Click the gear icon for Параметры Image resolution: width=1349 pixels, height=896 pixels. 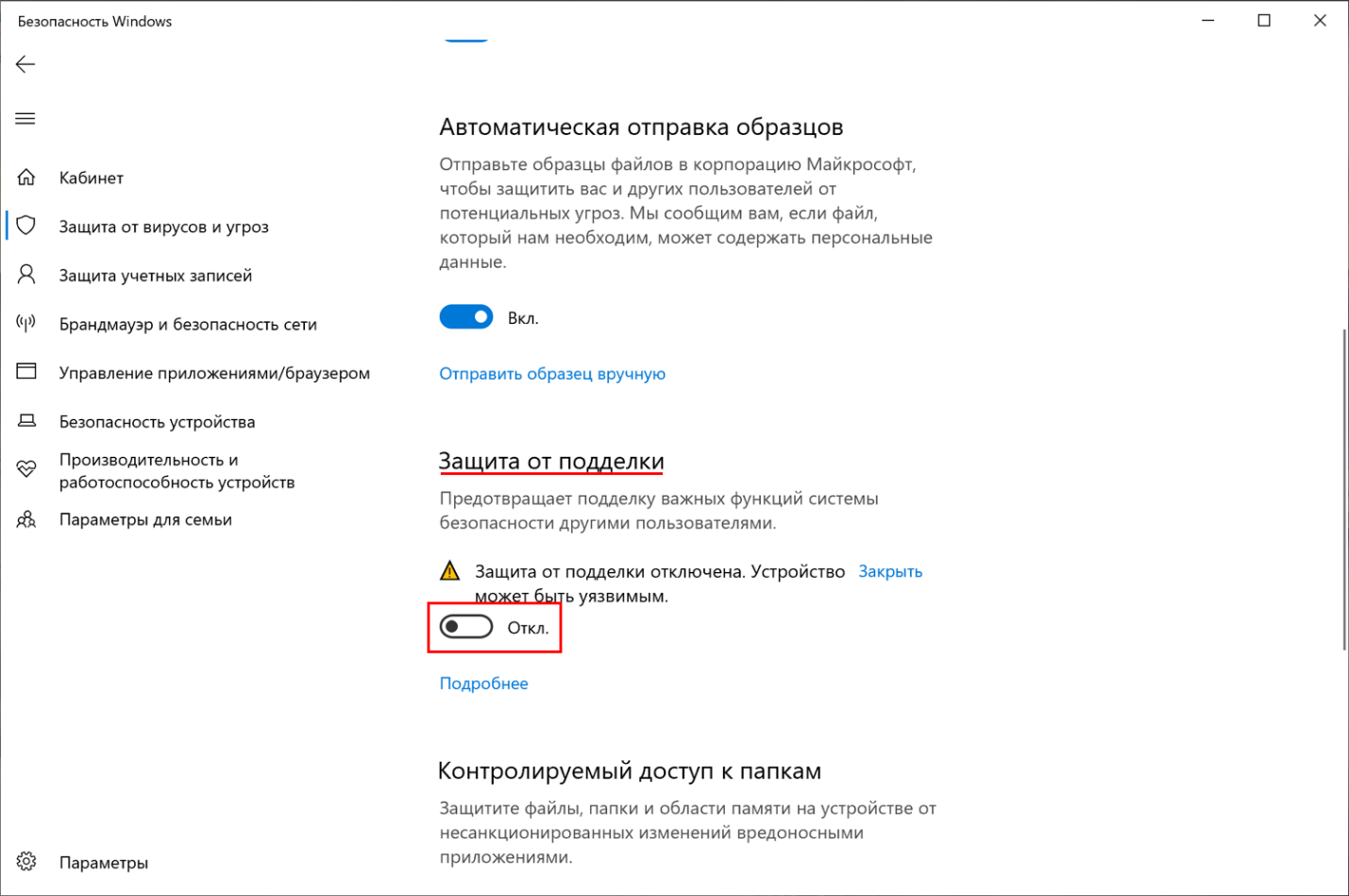click(x=26, y=862)
